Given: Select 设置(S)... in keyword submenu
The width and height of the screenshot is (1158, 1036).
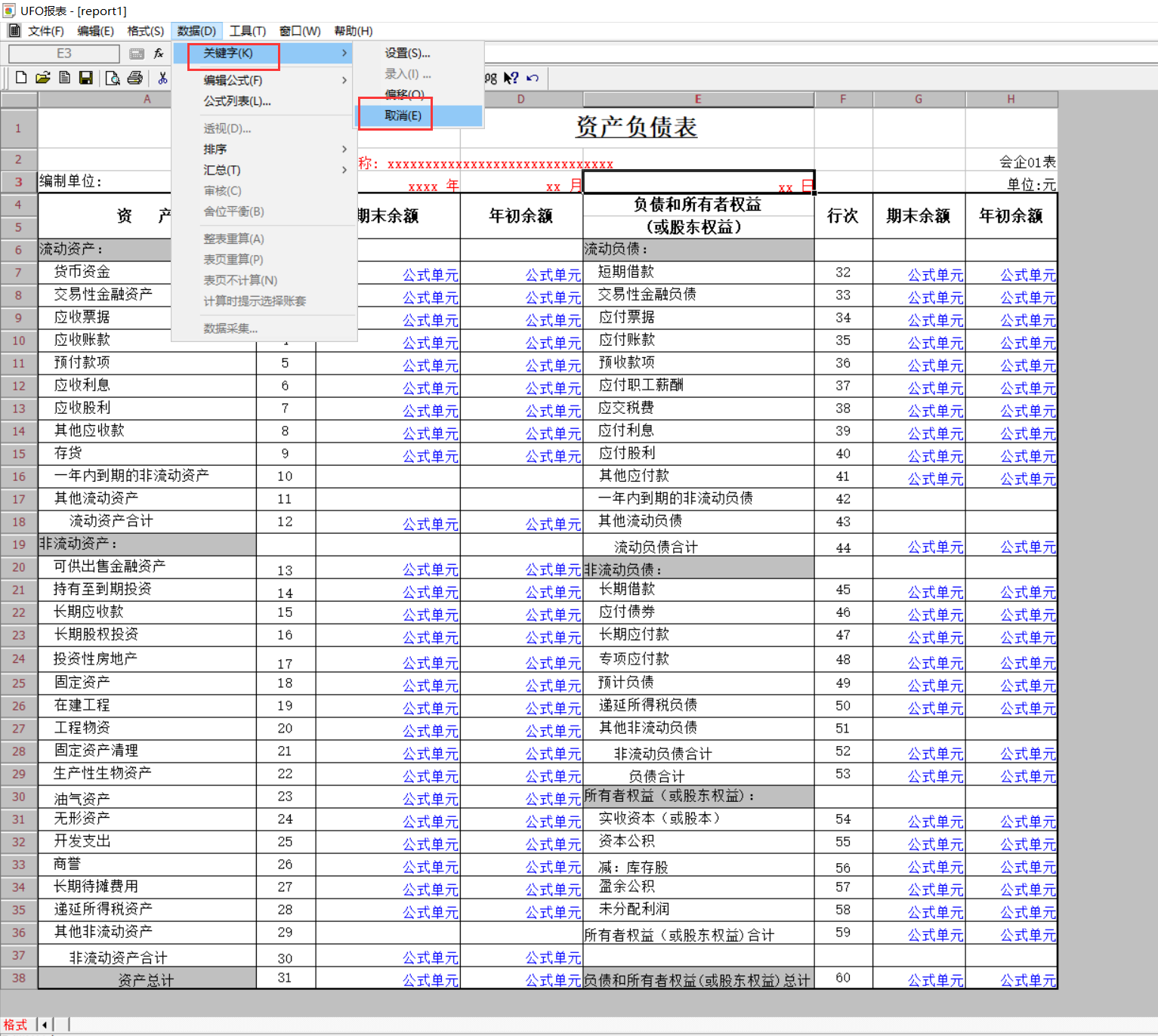Looking at the screenshot, I should (419, 53).
